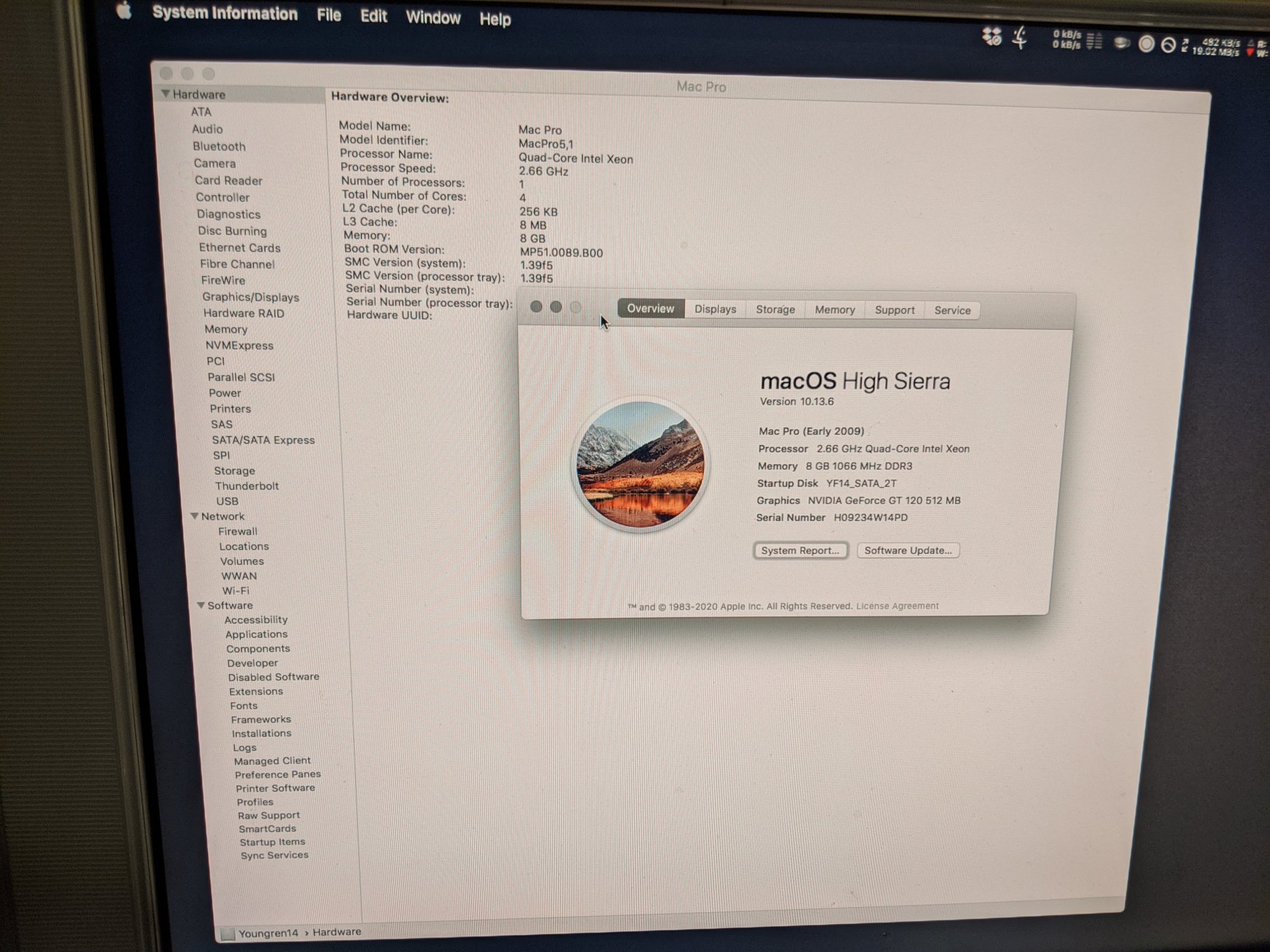1270x952 pixels.
Task: Click the coffee cup menu bar icon
Action: (1122, 43)
